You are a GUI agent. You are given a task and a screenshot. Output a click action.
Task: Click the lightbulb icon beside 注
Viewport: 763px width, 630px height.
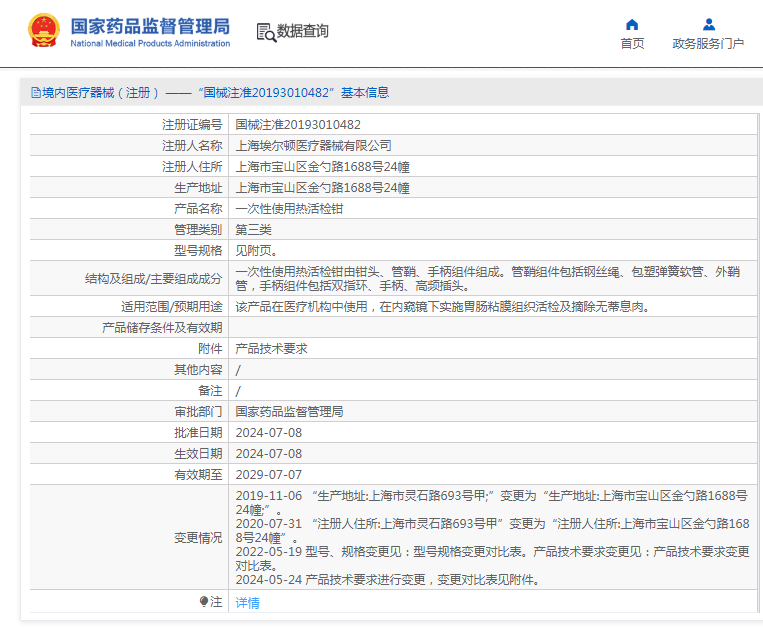coord(204,602)
